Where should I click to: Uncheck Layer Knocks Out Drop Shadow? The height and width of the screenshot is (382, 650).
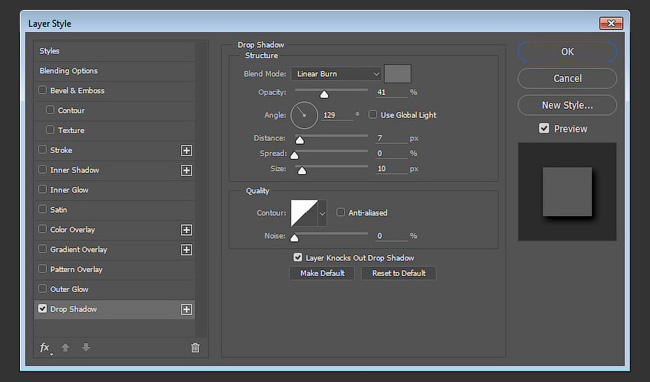click(x=298, y=257)
